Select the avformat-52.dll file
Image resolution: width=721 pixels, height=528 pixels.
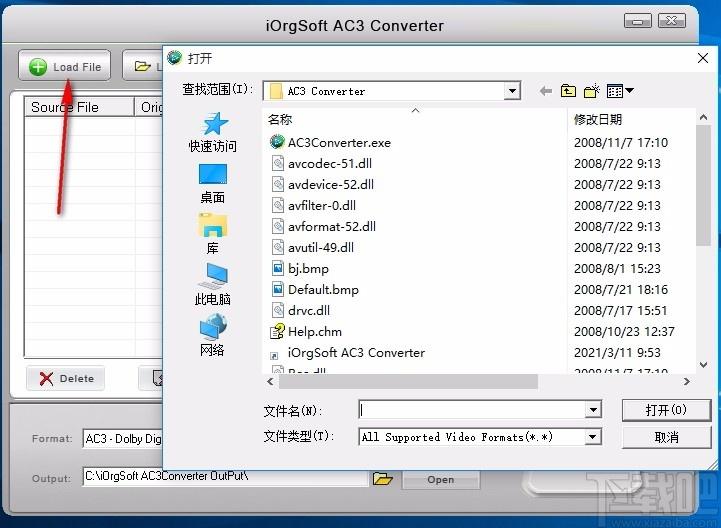pos(332,227)
